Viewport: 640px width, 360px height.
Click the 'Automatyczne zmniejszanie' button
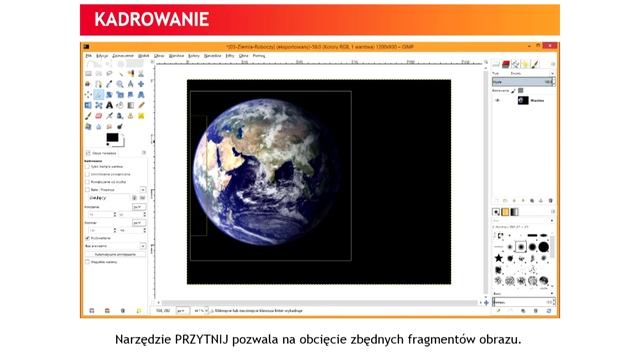point(115,254)
